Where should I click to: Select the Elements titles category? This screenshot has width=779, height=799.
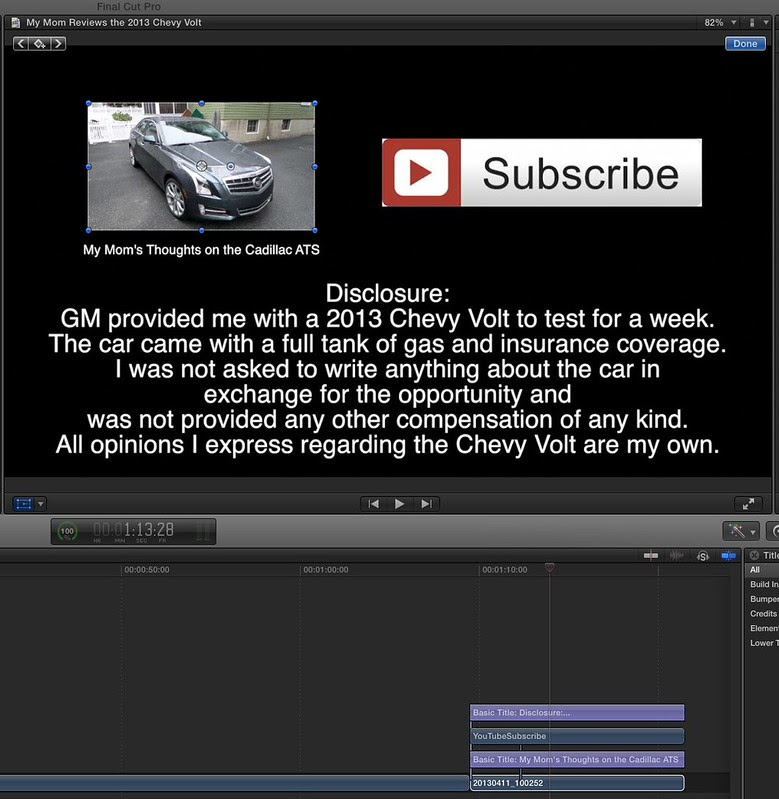click(x=763, y=628)
